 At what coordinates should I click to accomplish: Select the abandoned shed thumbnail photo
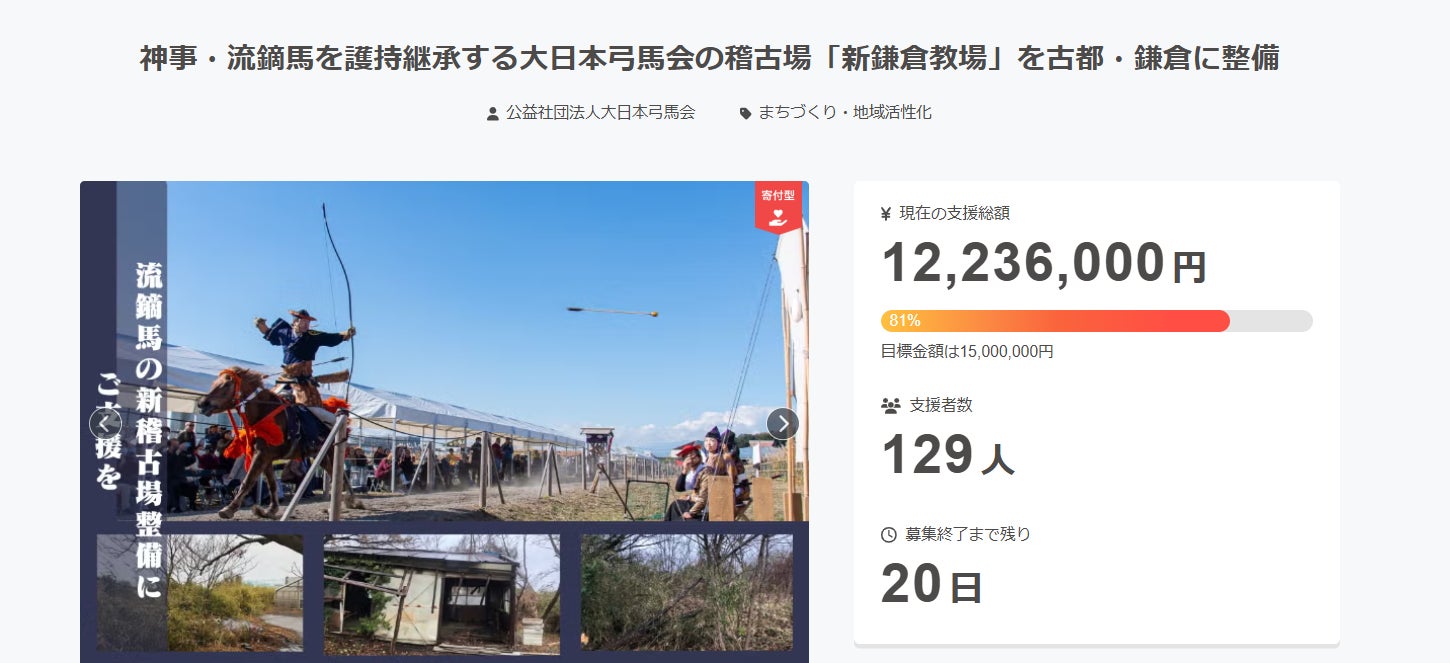point(441,594)
